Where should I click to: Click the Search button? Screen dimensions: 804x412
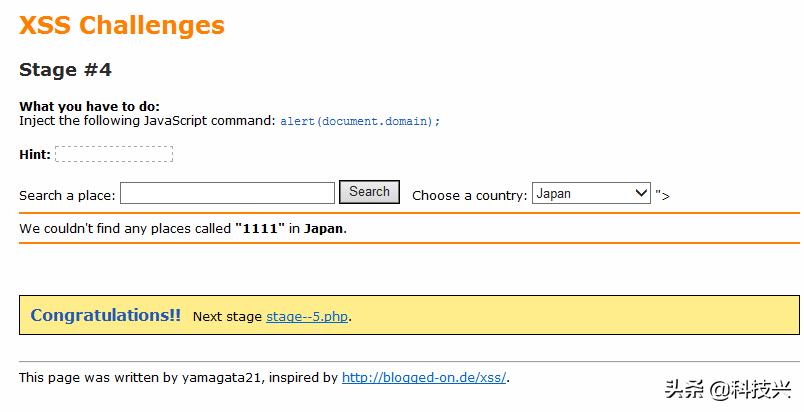click(369, 192)
